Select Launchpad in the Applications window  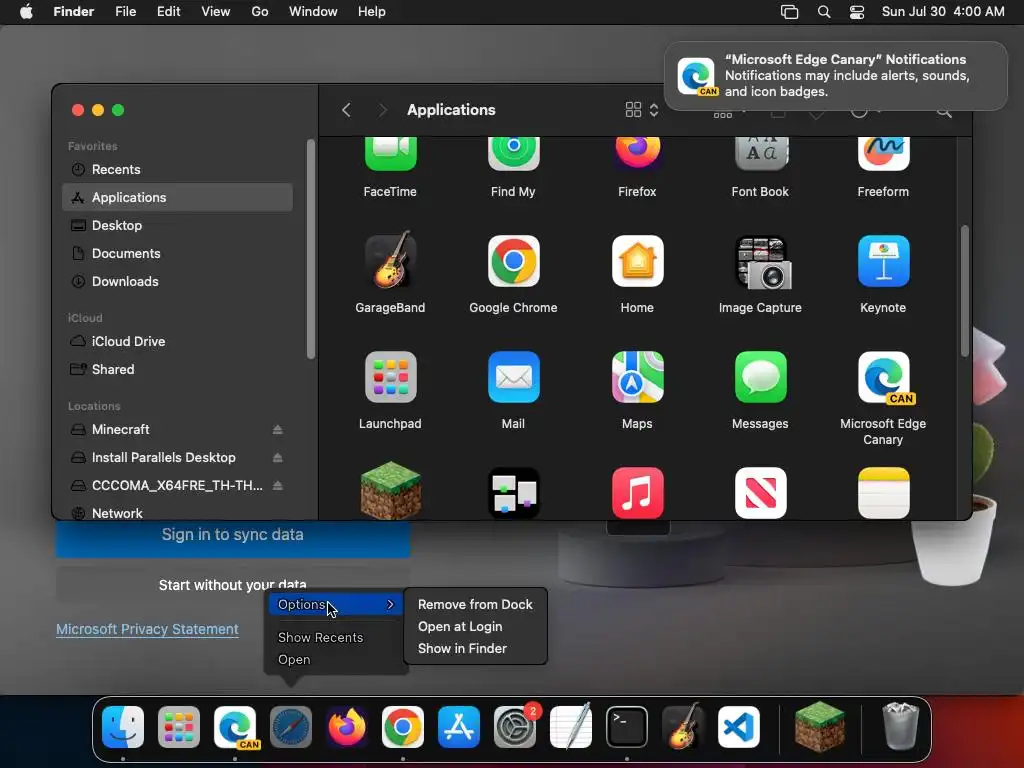click(390, 377)
